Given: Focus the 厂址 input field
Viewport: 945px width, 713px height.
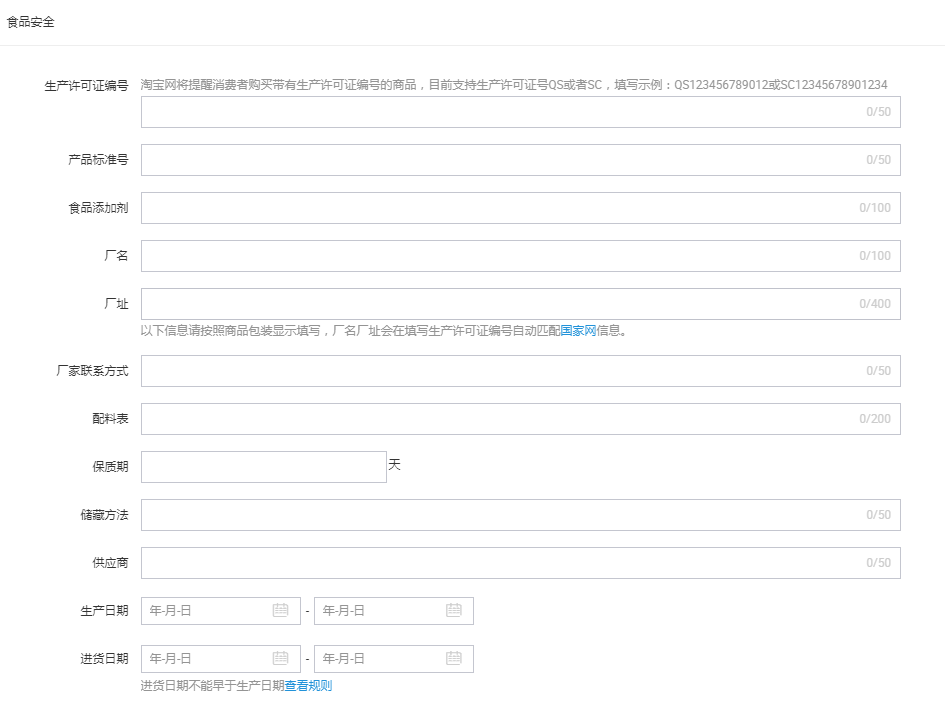Looking at the screenshot, I should pos(521,304).
